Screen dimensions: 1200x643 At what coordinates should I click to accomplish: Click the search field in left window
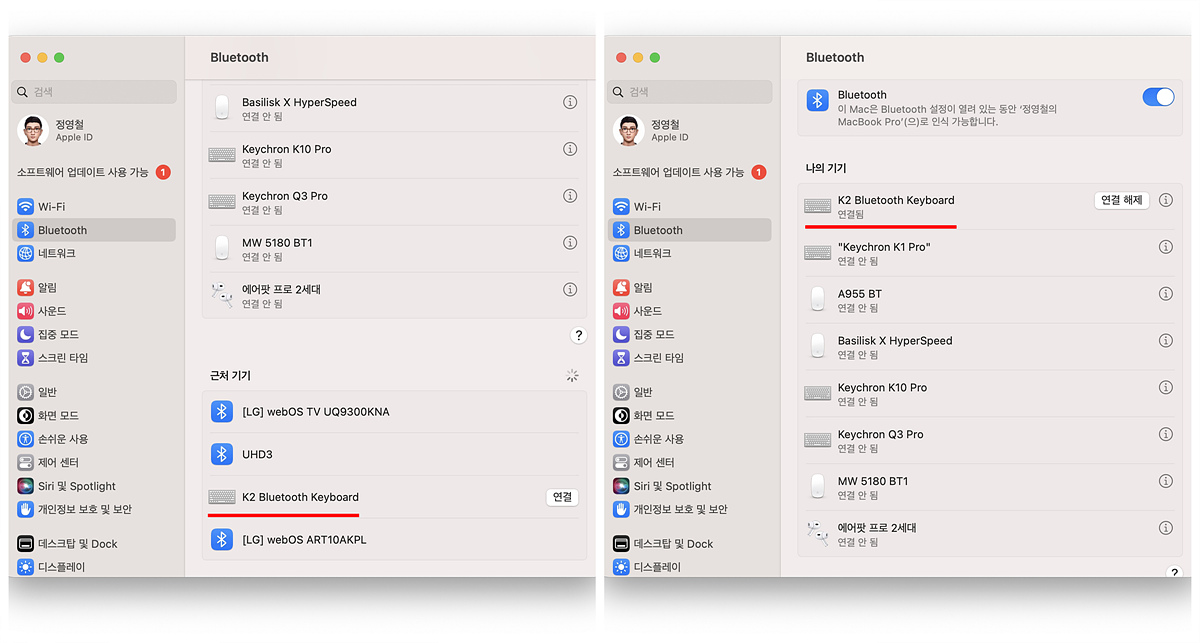(x=94, y=91)
